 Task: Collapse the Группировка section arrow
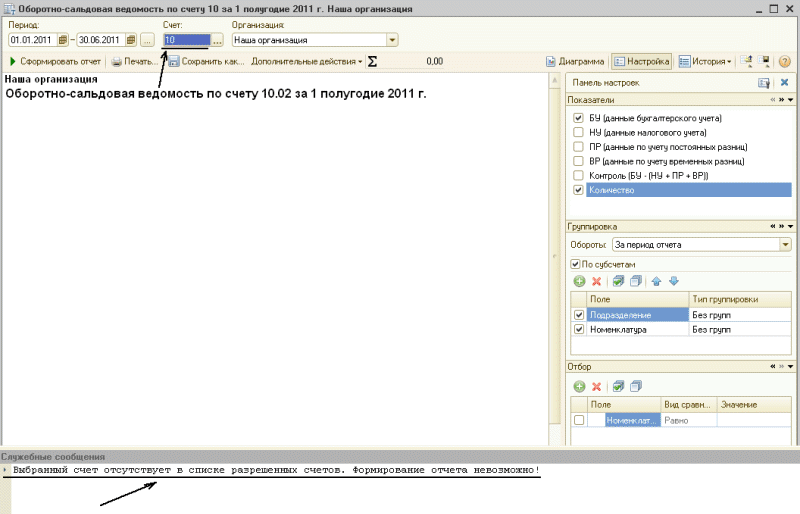coord(791,226)
